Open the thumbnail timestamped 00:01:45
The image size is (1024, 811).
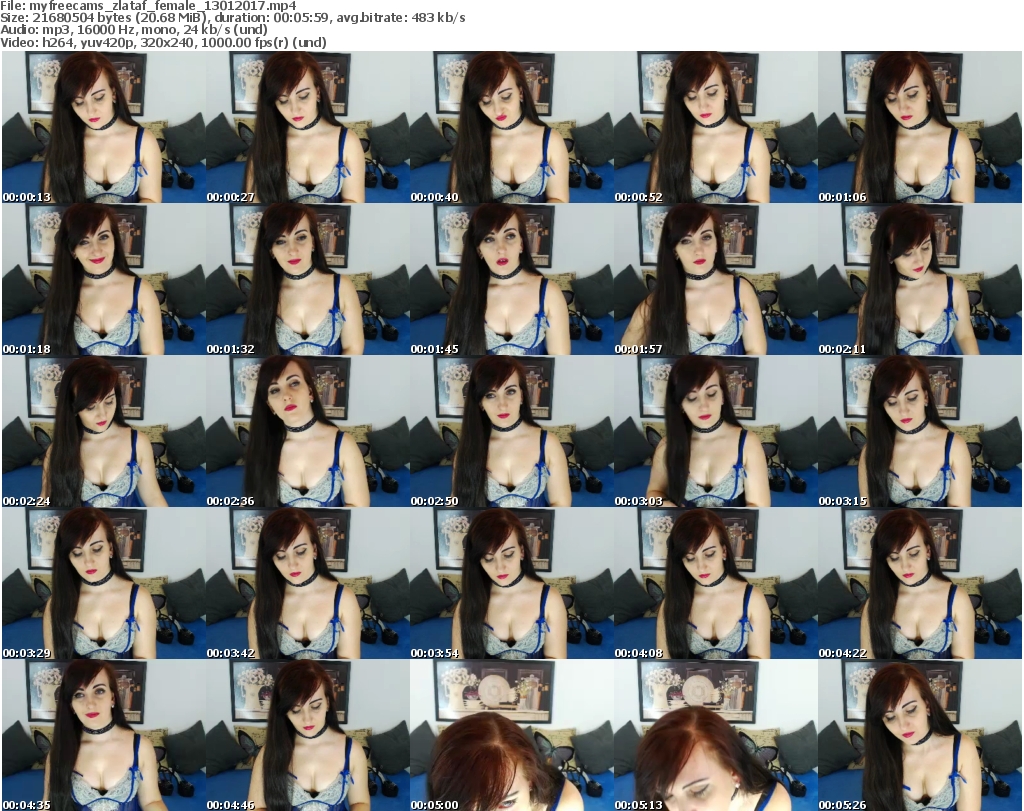click(x=511, y=279)
